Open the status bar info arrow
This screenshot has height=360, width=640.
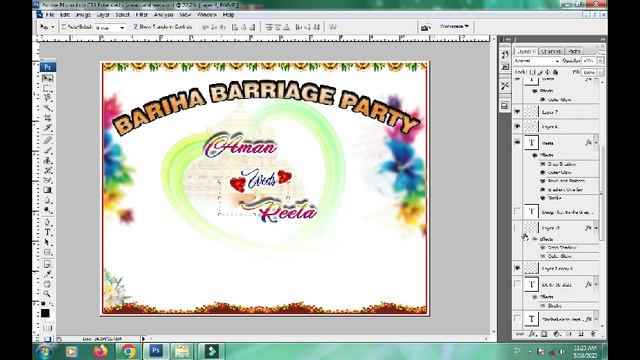point(143,339)
